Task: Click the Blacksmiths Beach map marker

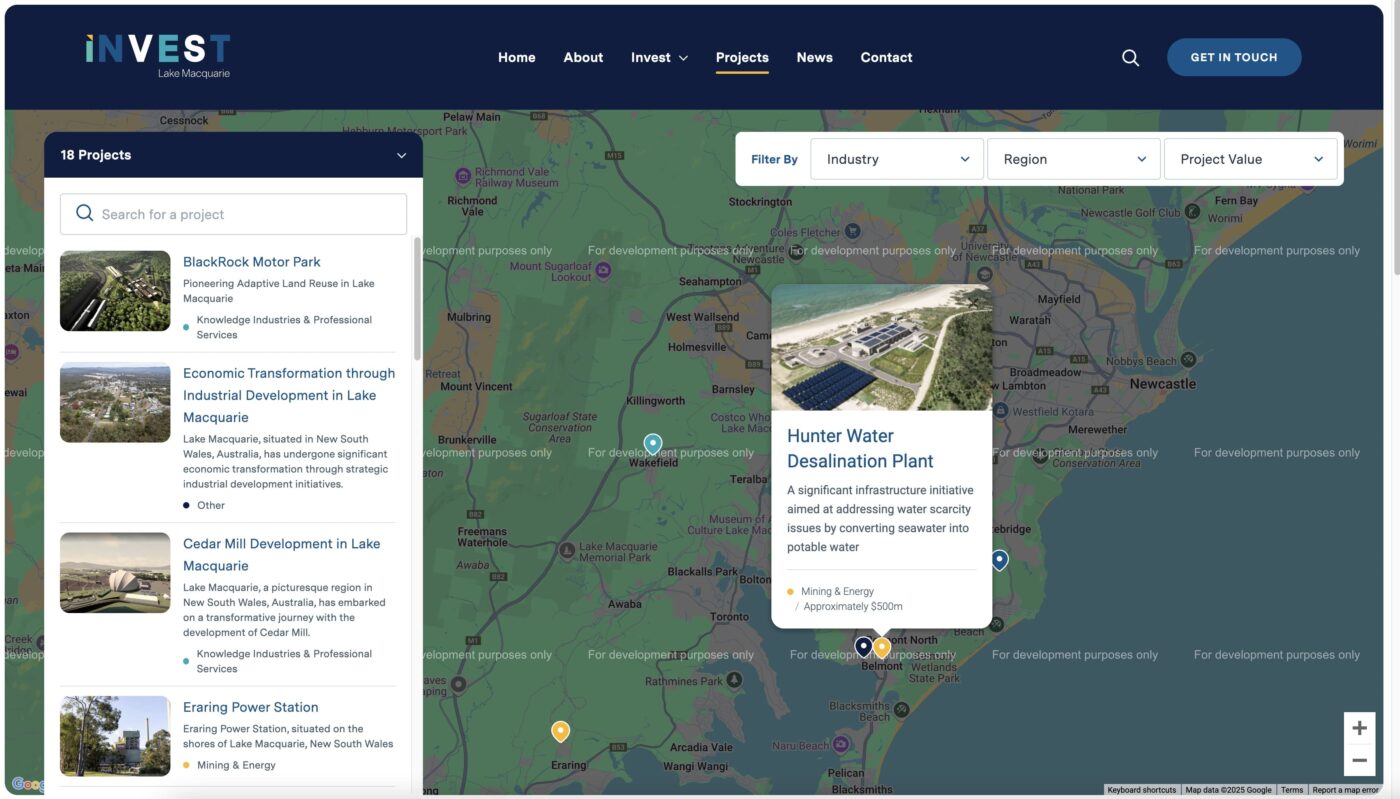Action: (x=902, y=710)
